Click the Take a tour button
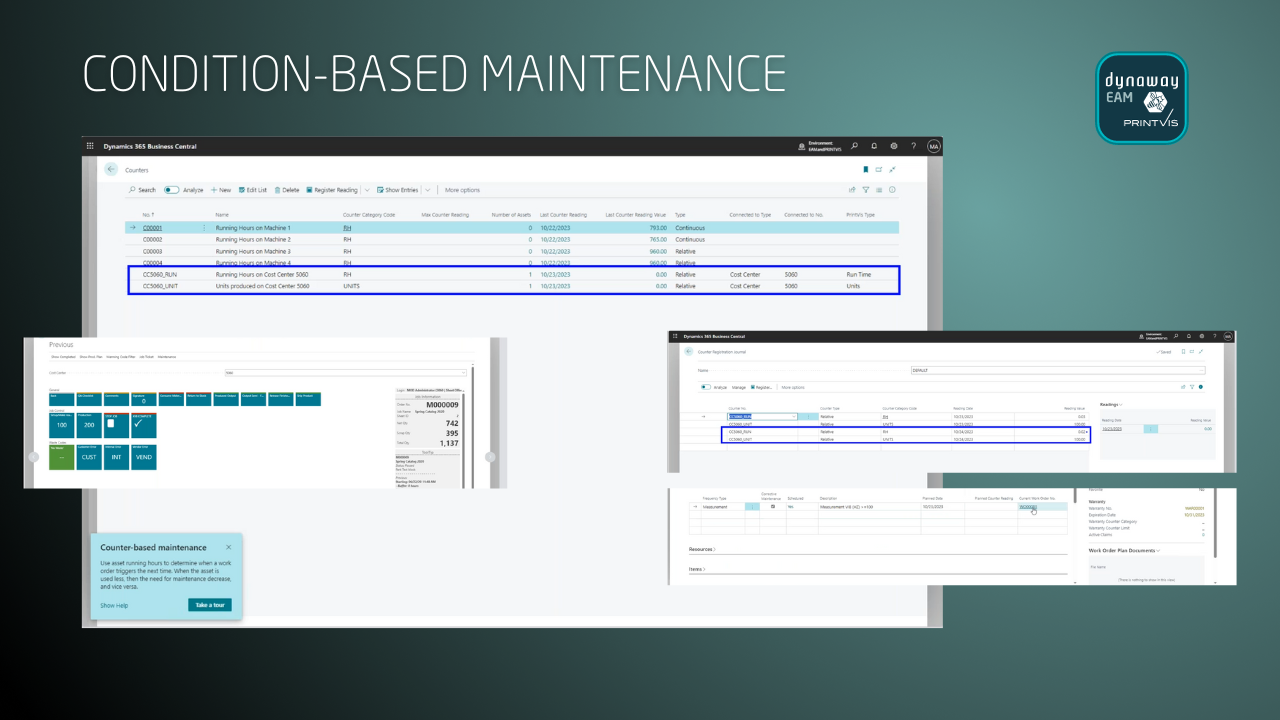 point(210,605)
